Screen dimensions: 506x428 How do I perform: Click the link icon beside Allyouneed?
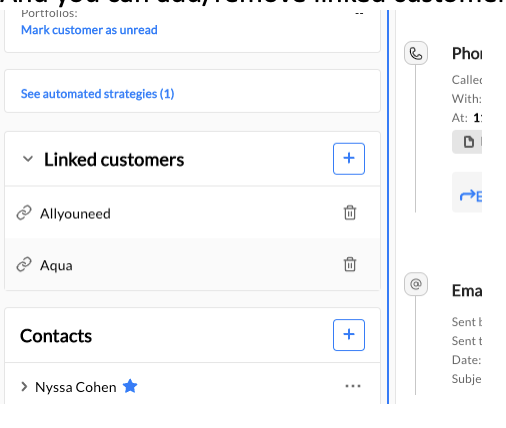24,213
